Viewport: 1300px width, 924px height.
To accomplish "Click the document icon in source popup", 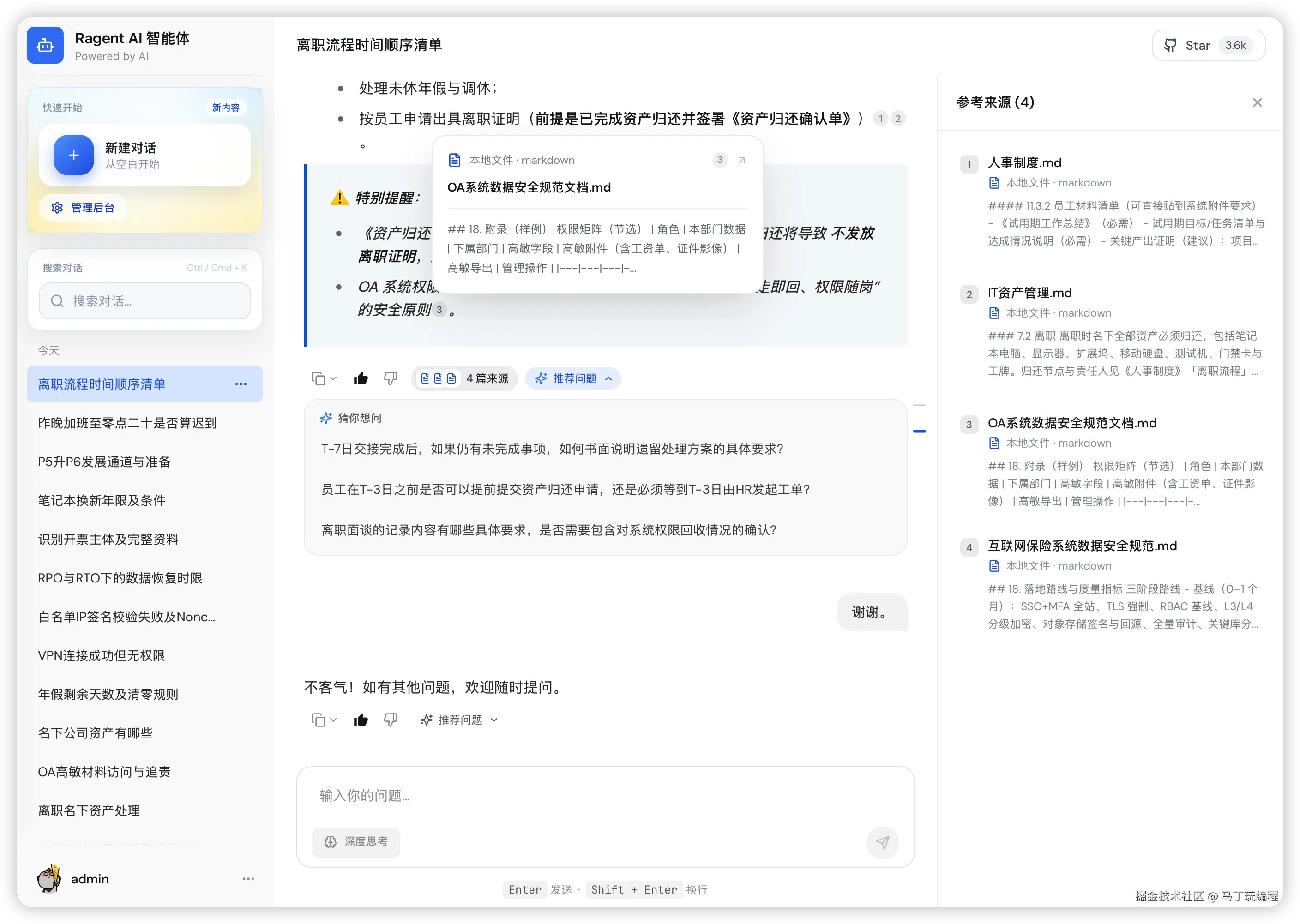I will click(x=455, y=160).
